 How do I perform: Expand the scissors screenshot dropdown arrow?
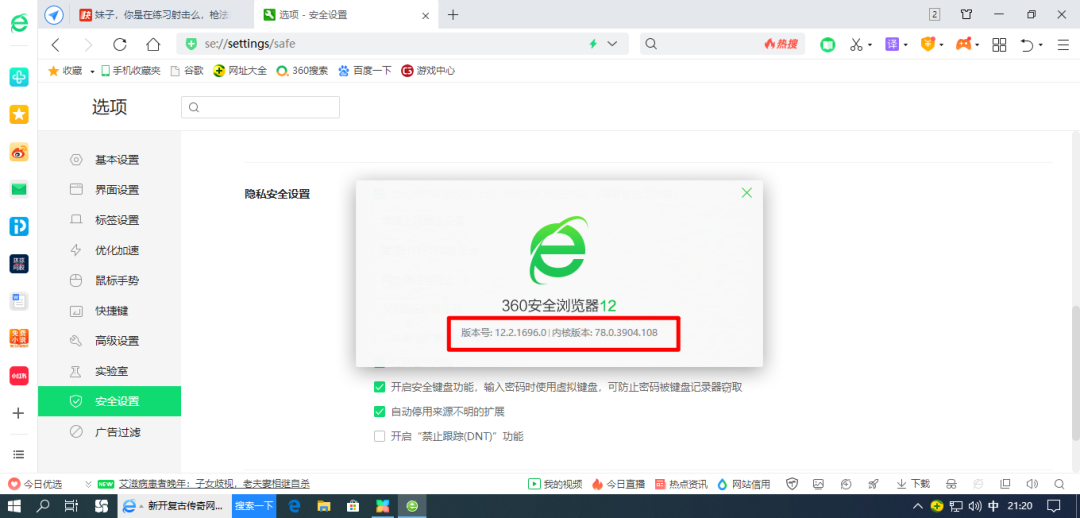pos(870,45)
